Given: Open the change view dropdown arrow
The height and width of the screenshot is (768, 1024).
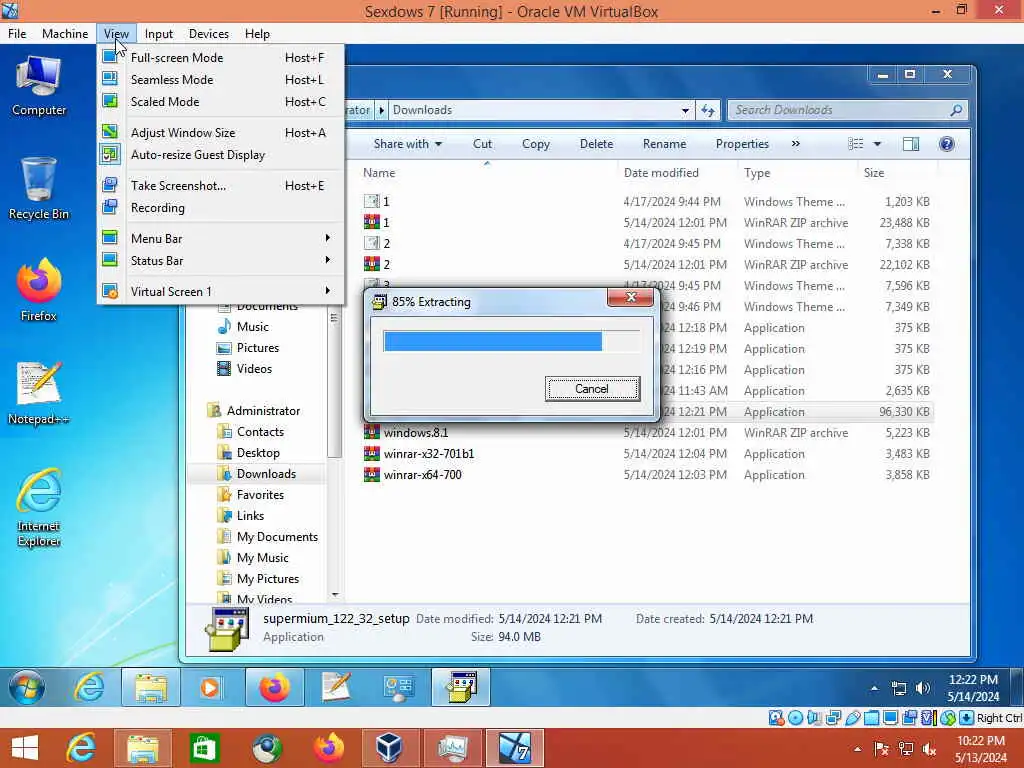Looking at the screenshot, I should [x=877, y=144].
